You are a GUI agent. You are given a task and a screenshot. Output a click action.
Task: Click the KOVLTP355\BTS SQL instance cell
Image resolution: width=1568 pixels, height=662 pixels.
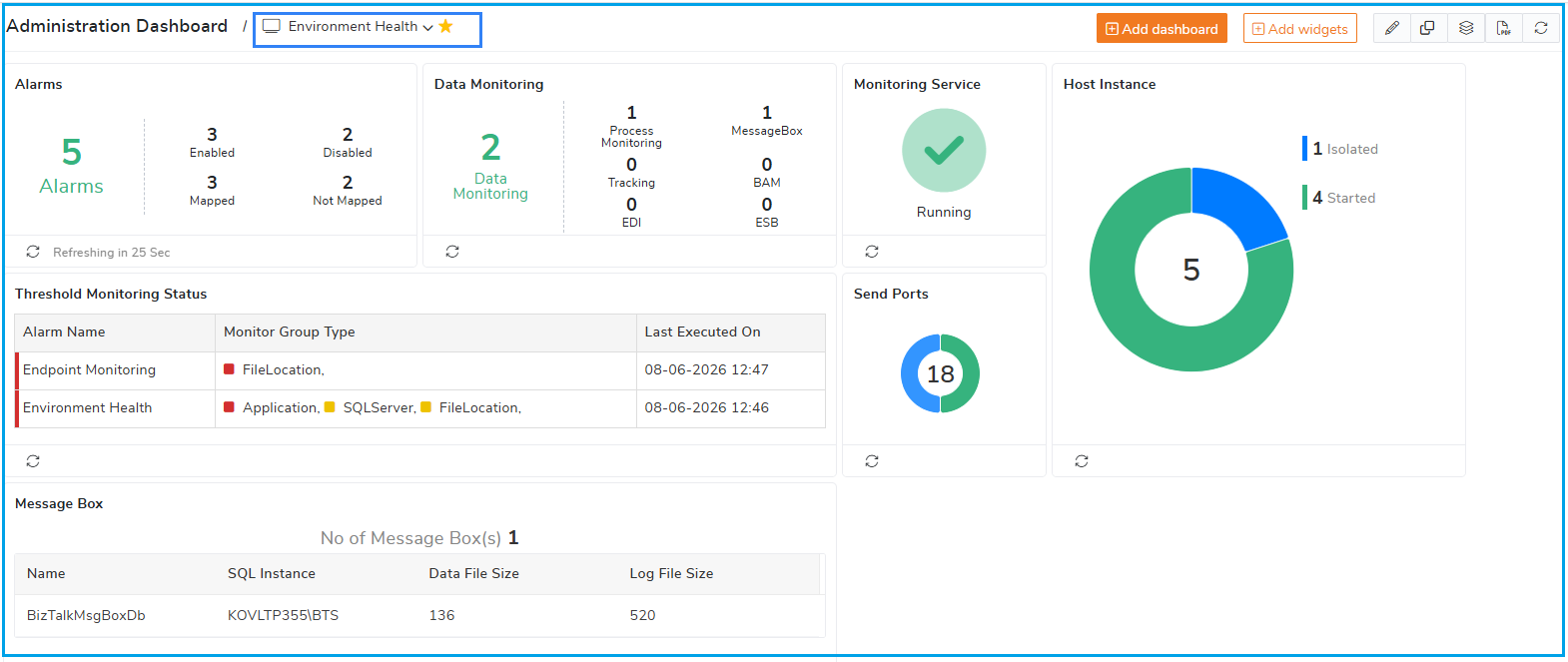[x=283, y=615]
